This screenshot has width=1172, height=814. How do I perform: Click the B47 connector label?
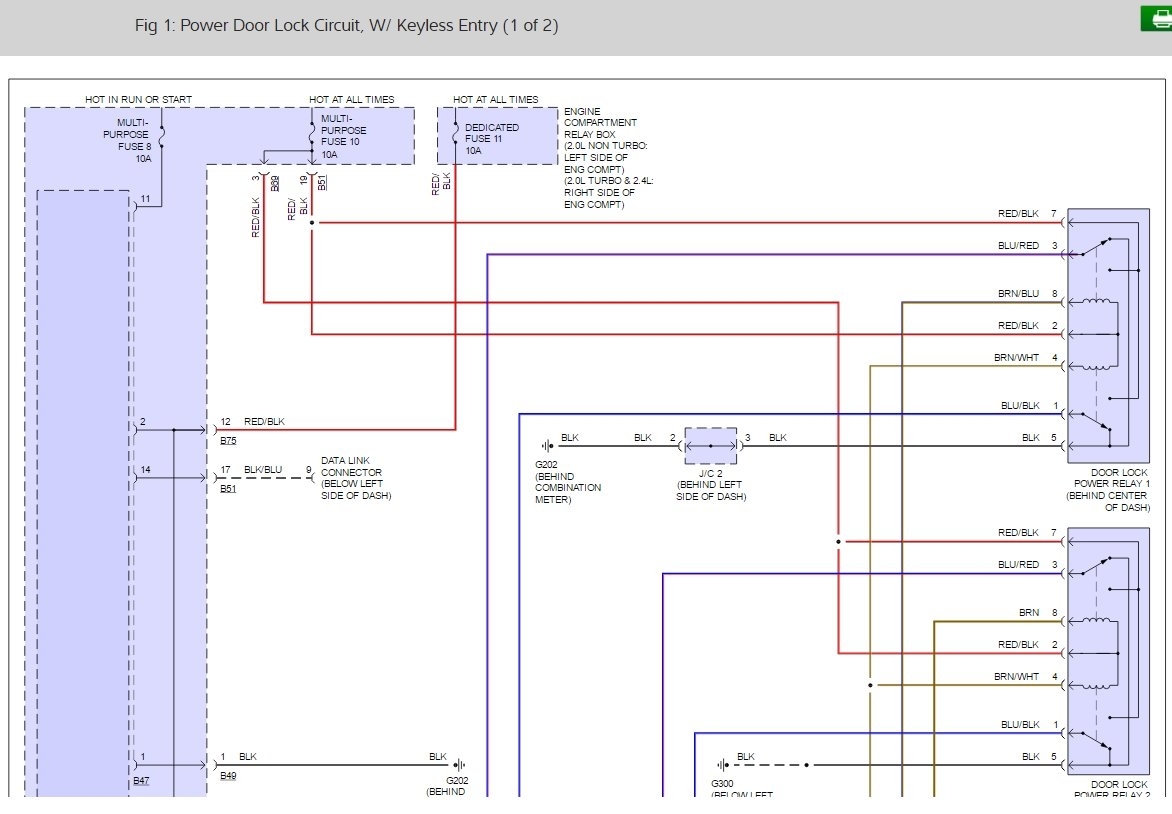click(141, 776)
